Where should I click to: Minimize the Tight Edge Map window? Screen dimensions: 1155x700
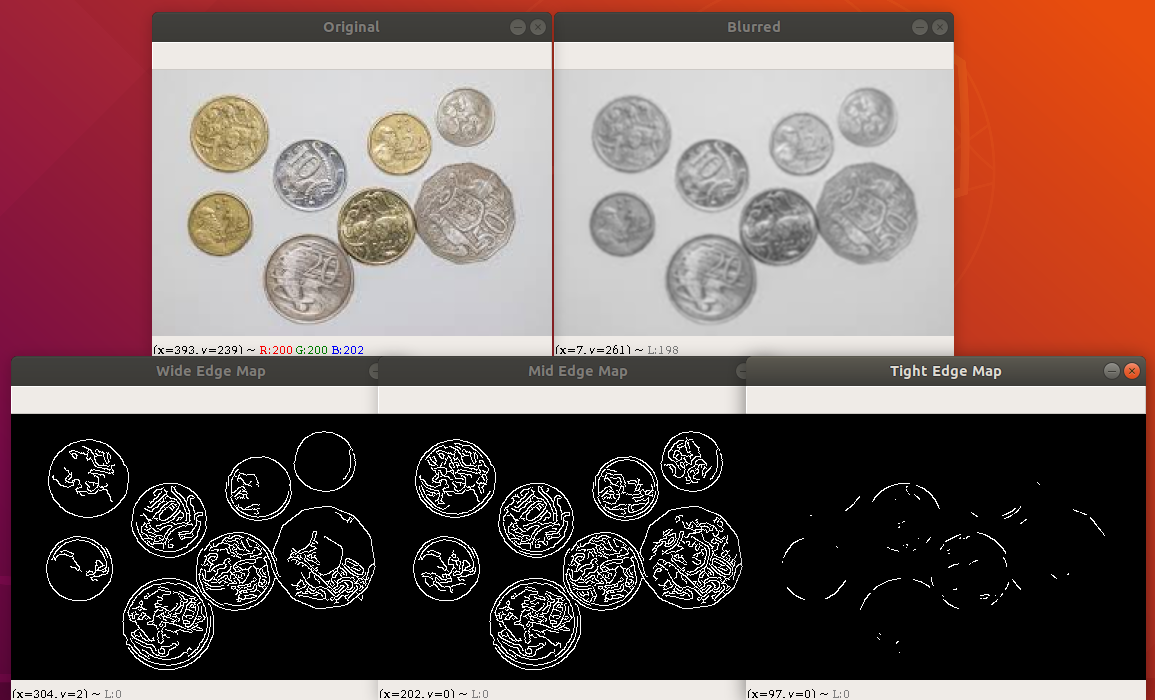(1111, 371)
